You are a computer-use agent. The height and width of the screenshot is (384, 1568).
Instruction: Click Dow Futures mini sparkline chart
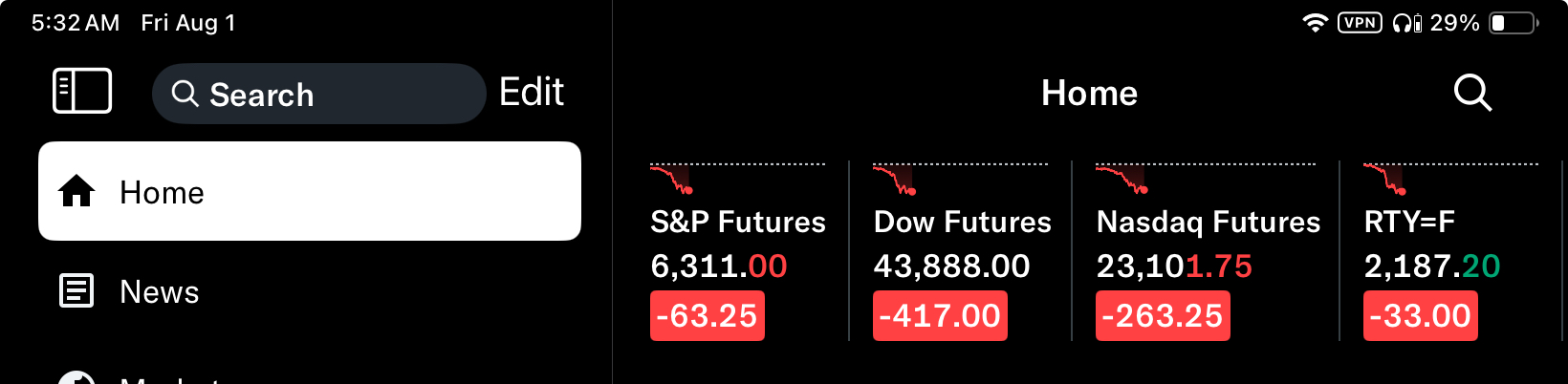pyautogui.click(x=895, y=179)
